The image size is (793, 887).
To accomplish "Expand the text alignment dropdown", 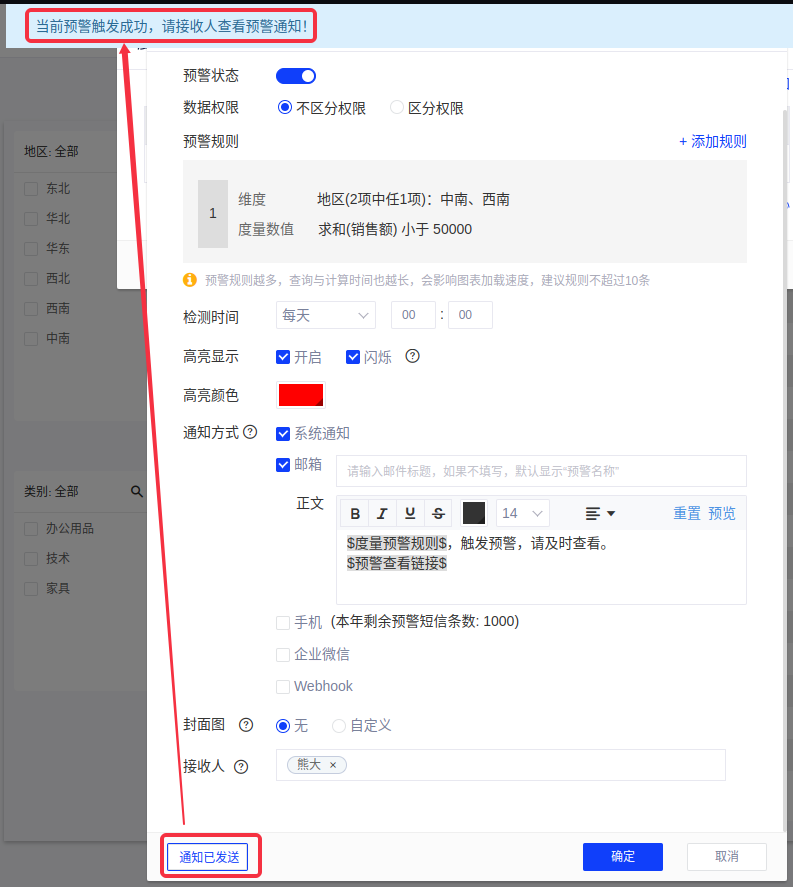I will pos(600,513).
